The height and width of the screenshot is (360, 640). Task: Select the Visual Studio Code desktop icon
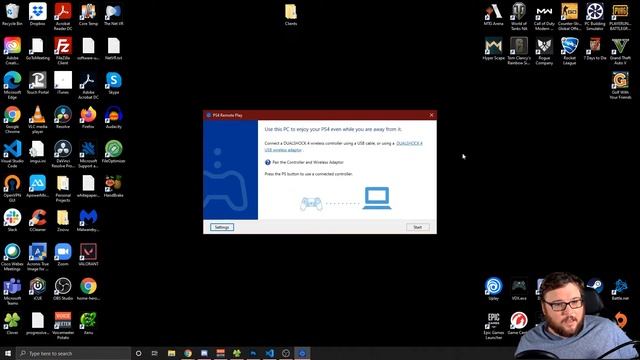[x=12, y=154]
